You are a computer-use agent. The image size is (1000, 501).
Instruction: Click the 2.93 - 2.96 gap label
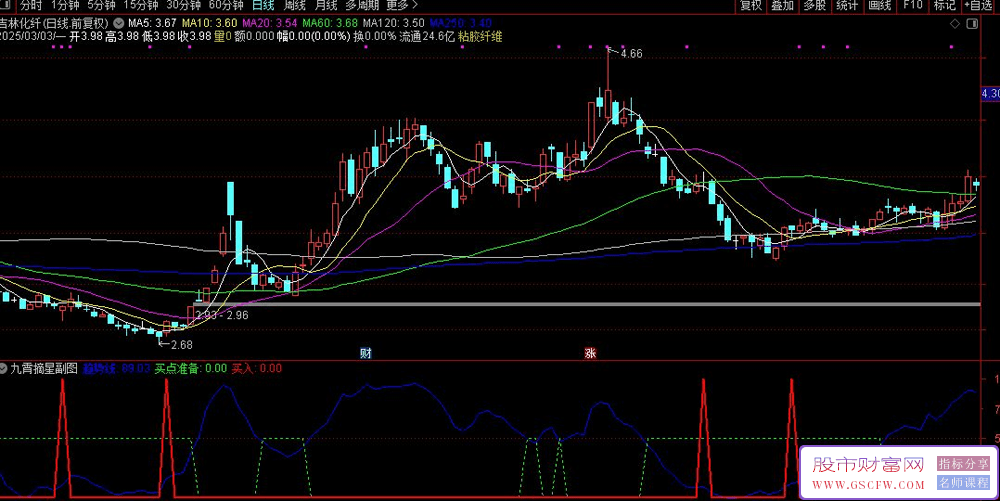(222, 315)
